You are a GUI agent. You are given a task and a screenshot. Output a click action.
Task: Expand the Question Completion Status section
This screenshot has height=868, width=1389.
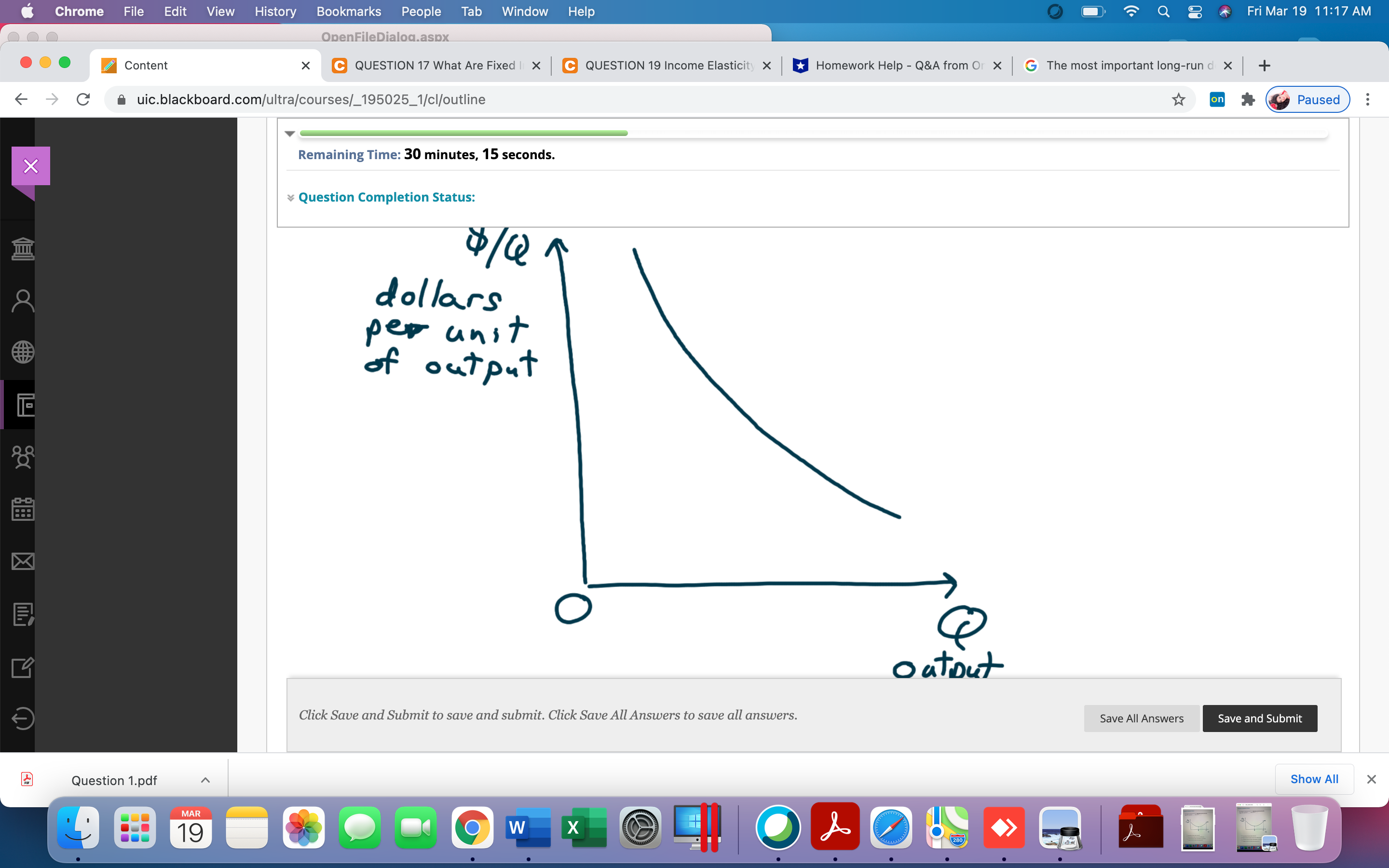tap(291, 197)
